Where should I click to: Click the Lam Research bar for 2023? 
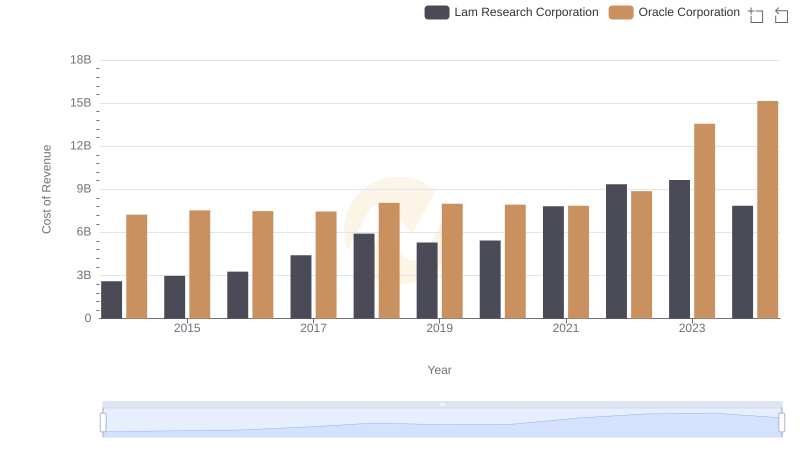tap(679, 249)
